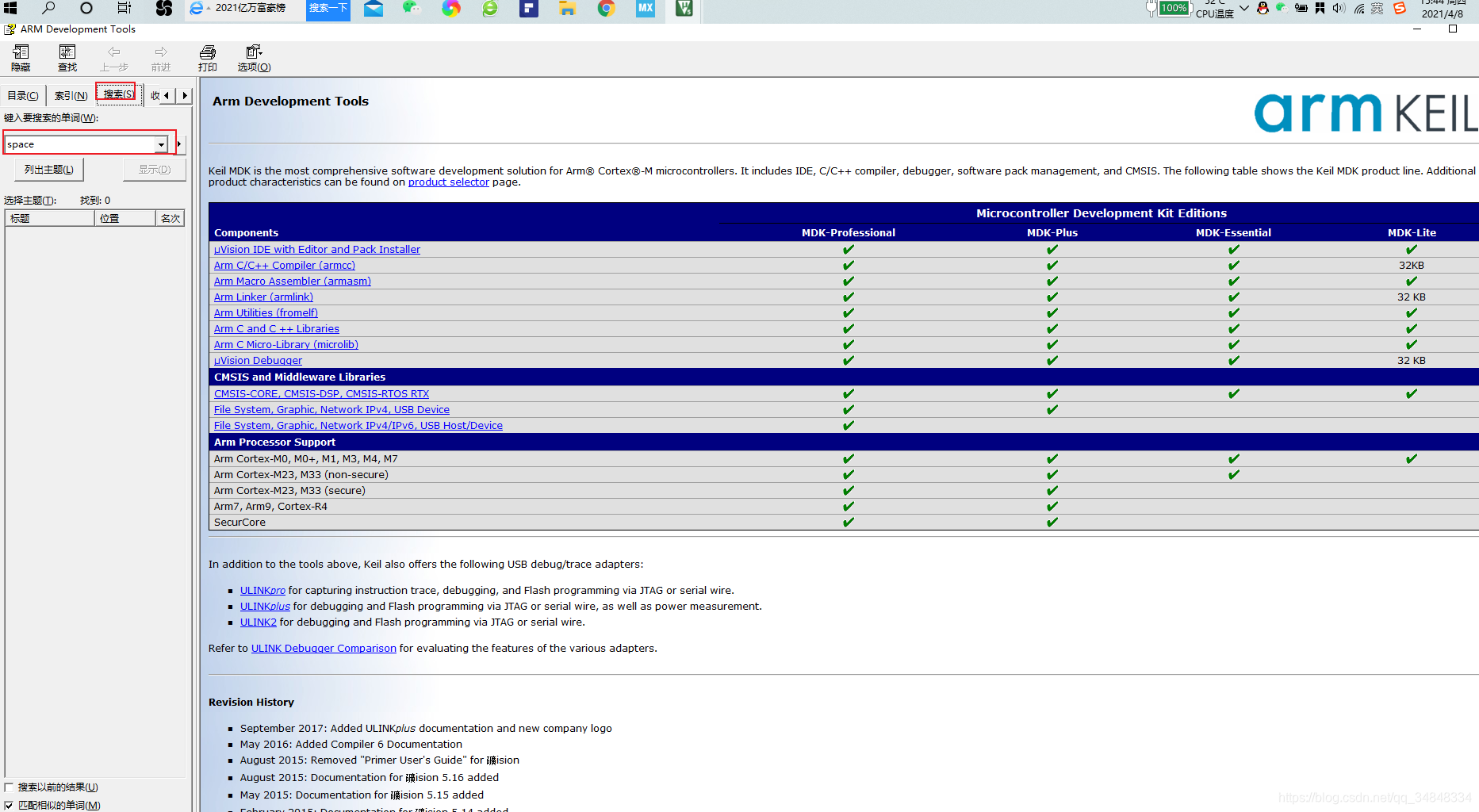The height and width of the screenshot is (812, 1479).
Task: Click the Hide (隐藏) toolbar icon
Action: (x=21, y=58)
